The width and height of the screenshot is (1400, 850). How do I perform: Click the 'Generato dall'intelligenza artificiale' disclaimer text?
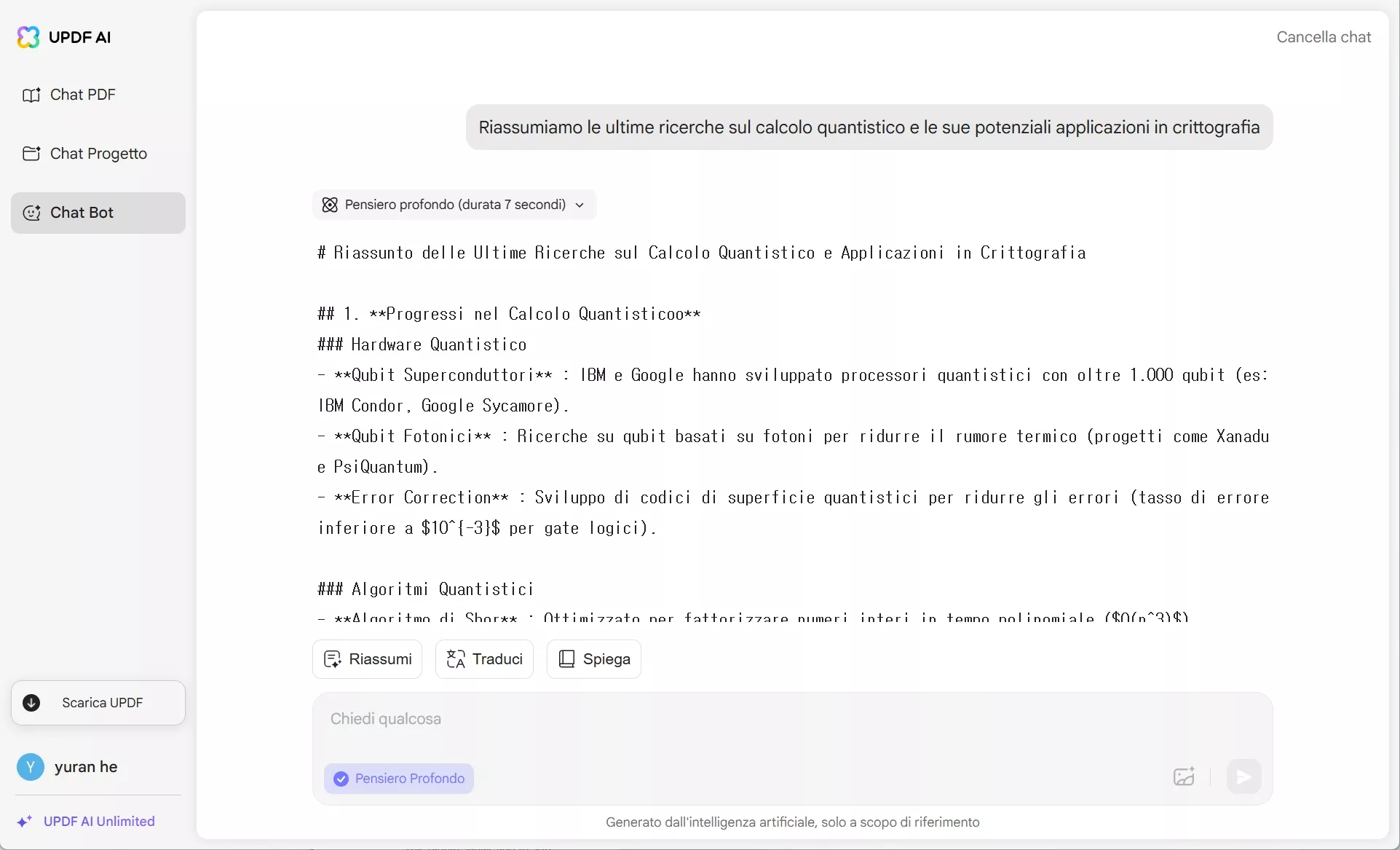(x=793, y=822)
